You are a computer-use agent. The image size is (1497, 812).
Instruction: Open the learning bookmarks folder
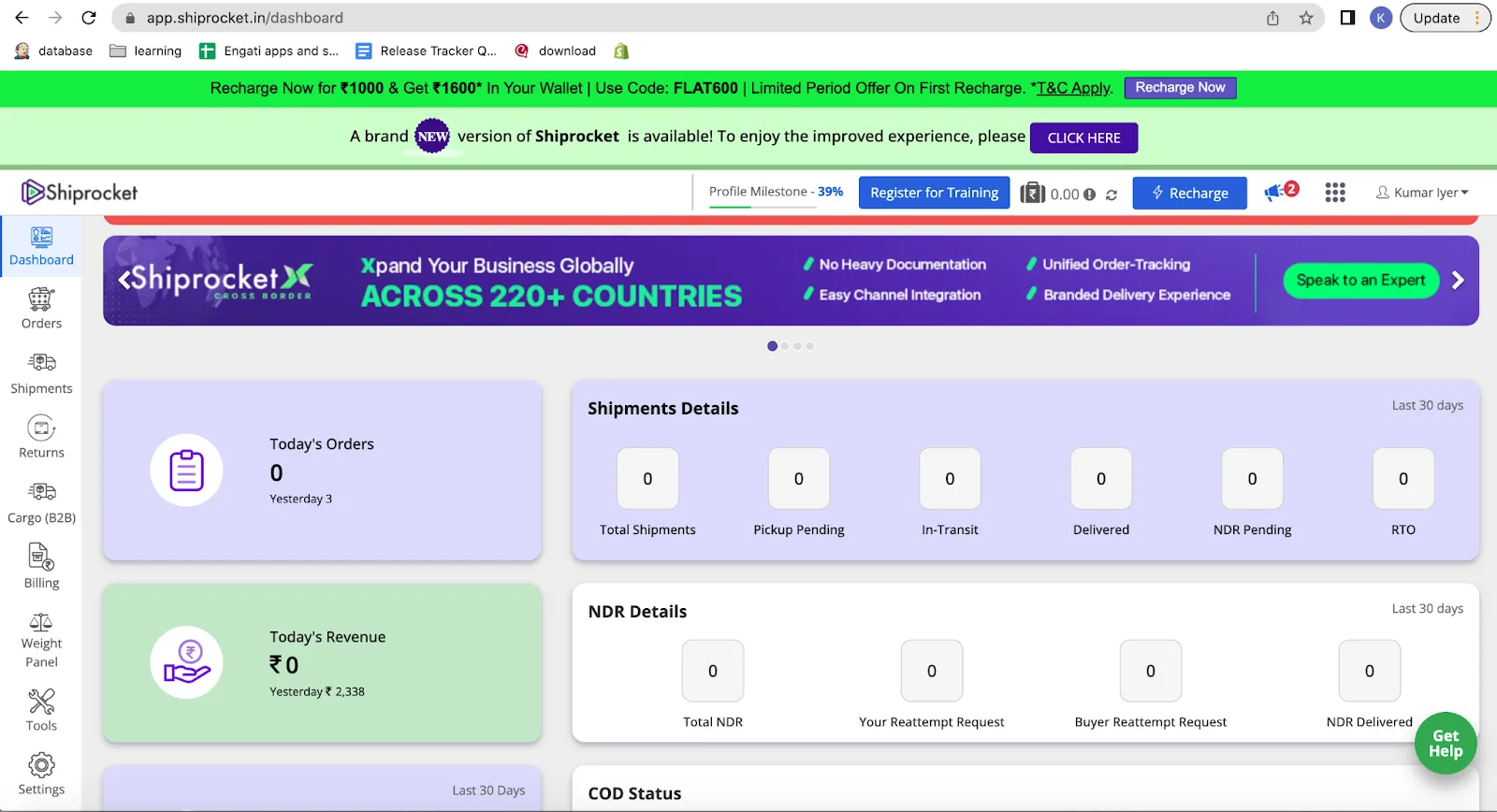(146, 51)
